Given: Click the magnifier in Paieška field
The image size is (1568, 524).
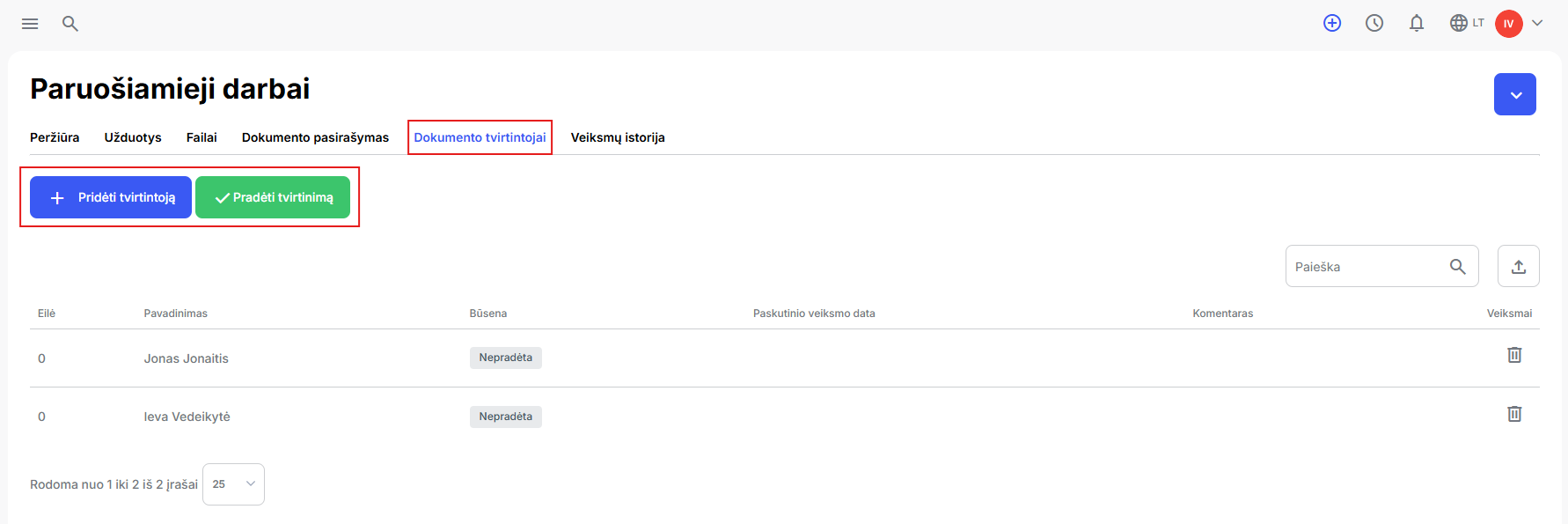Looking at the screenshot, I should coord(1458,266).
